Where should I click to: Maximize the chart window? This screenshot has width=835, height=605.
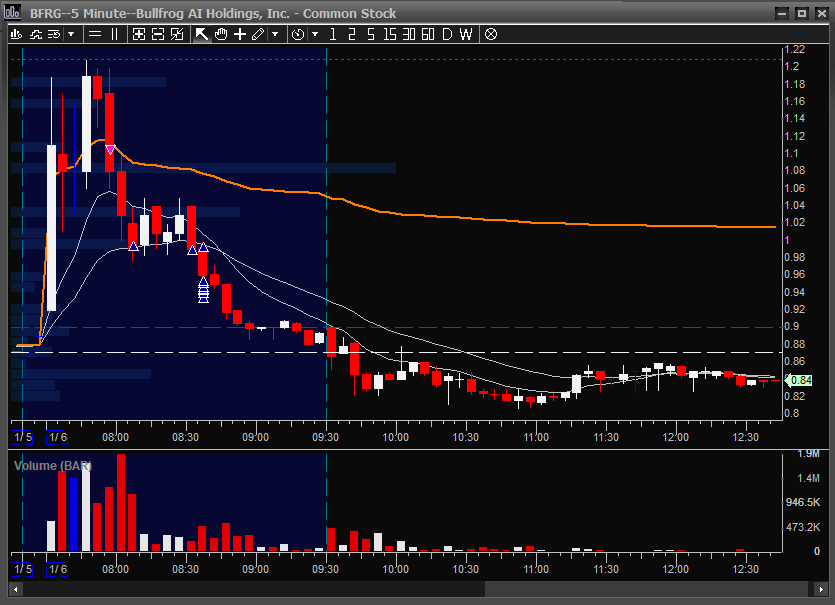pos(801,13)
